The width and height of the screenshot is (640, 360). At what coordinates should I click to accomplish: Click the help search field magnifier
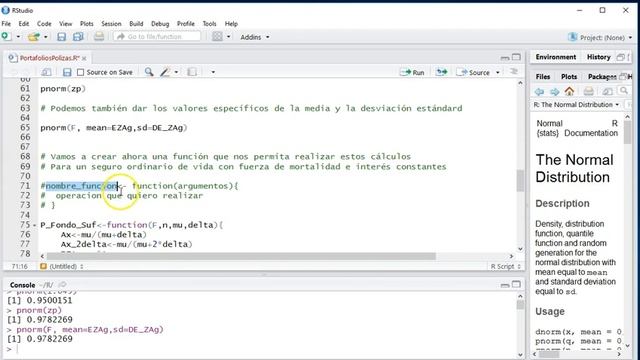click(x=623, y=91)
